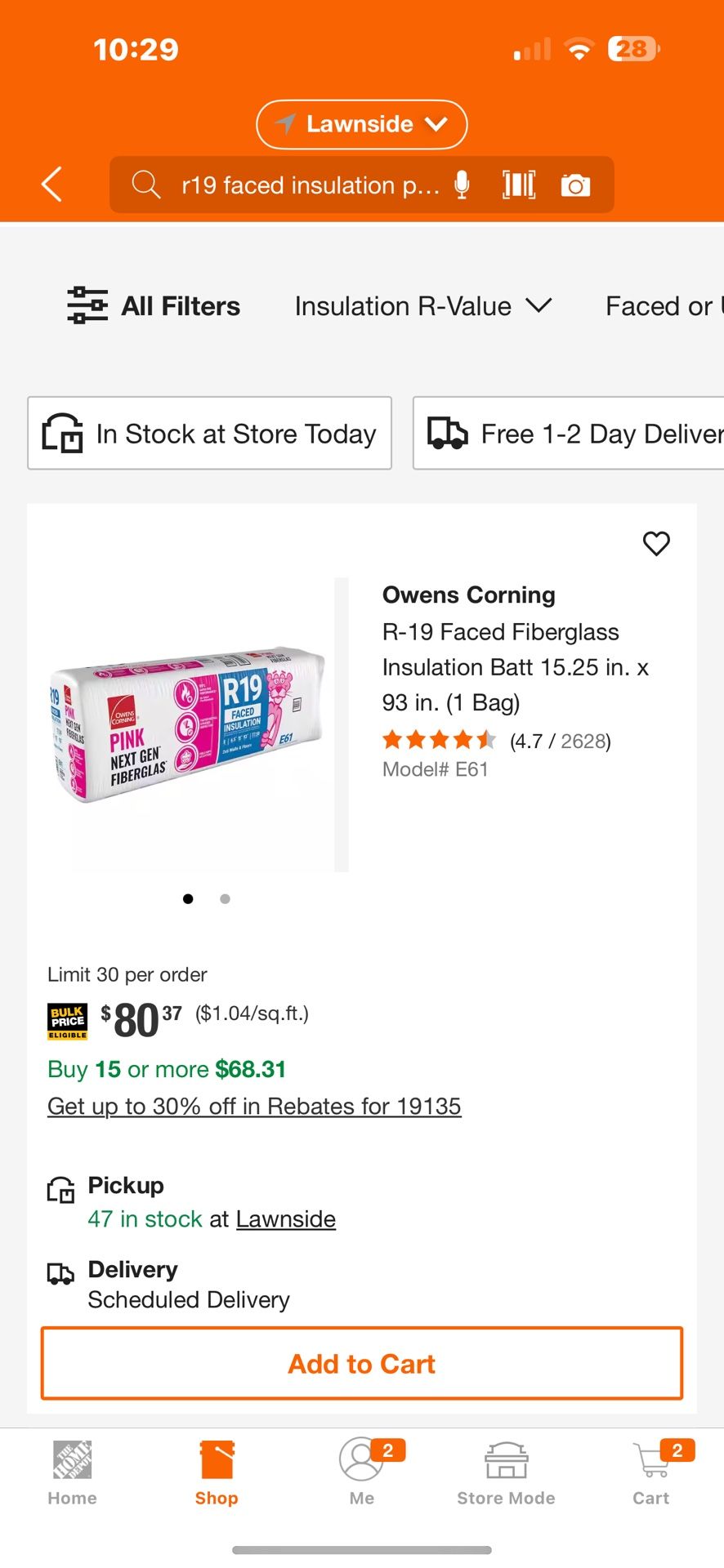Expand the Insulation R-Value dropdown

[x=422, y=306]
